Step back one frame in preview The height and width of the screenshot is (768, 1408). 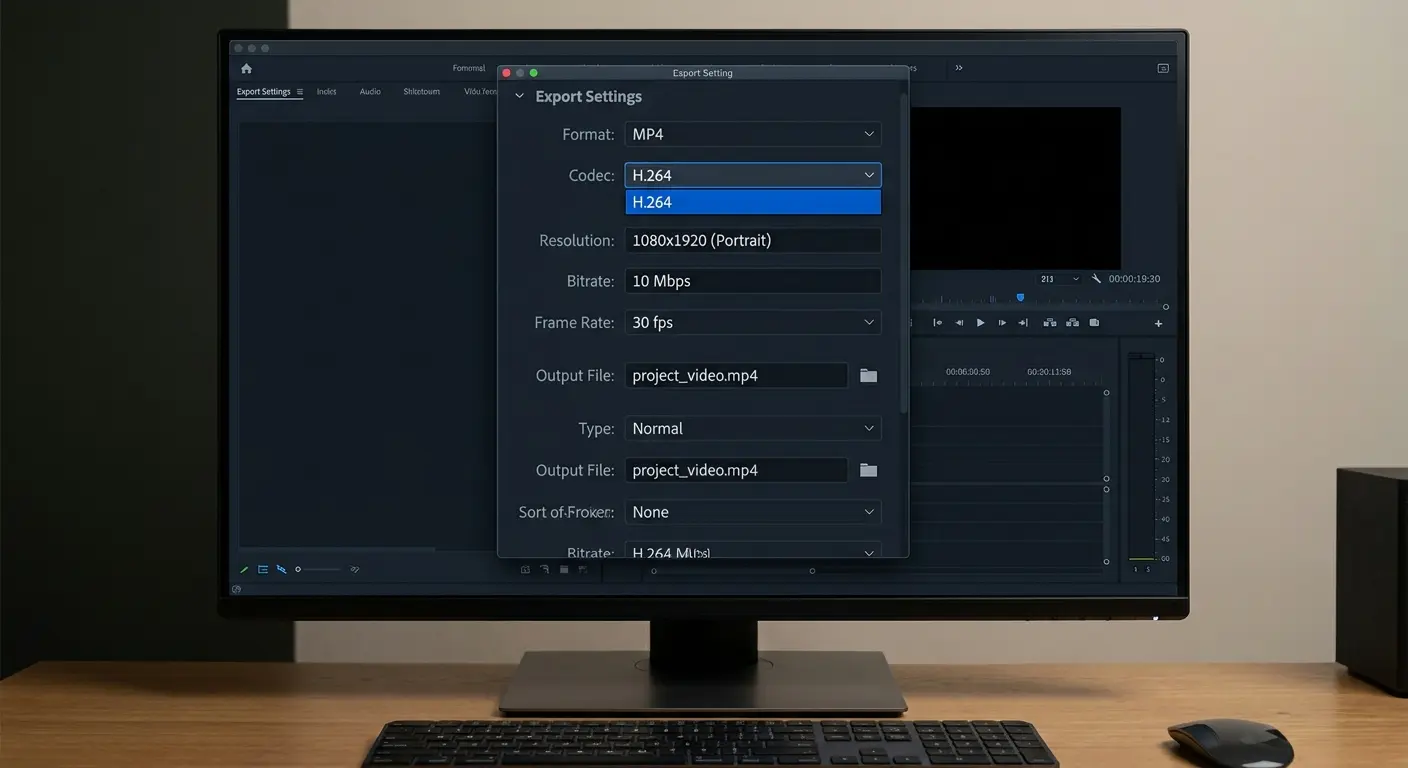[959, 323]
